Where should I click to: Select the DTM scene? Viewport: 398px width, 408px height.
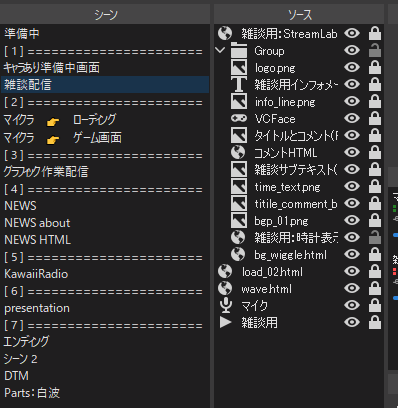click(x=105, y=376)
